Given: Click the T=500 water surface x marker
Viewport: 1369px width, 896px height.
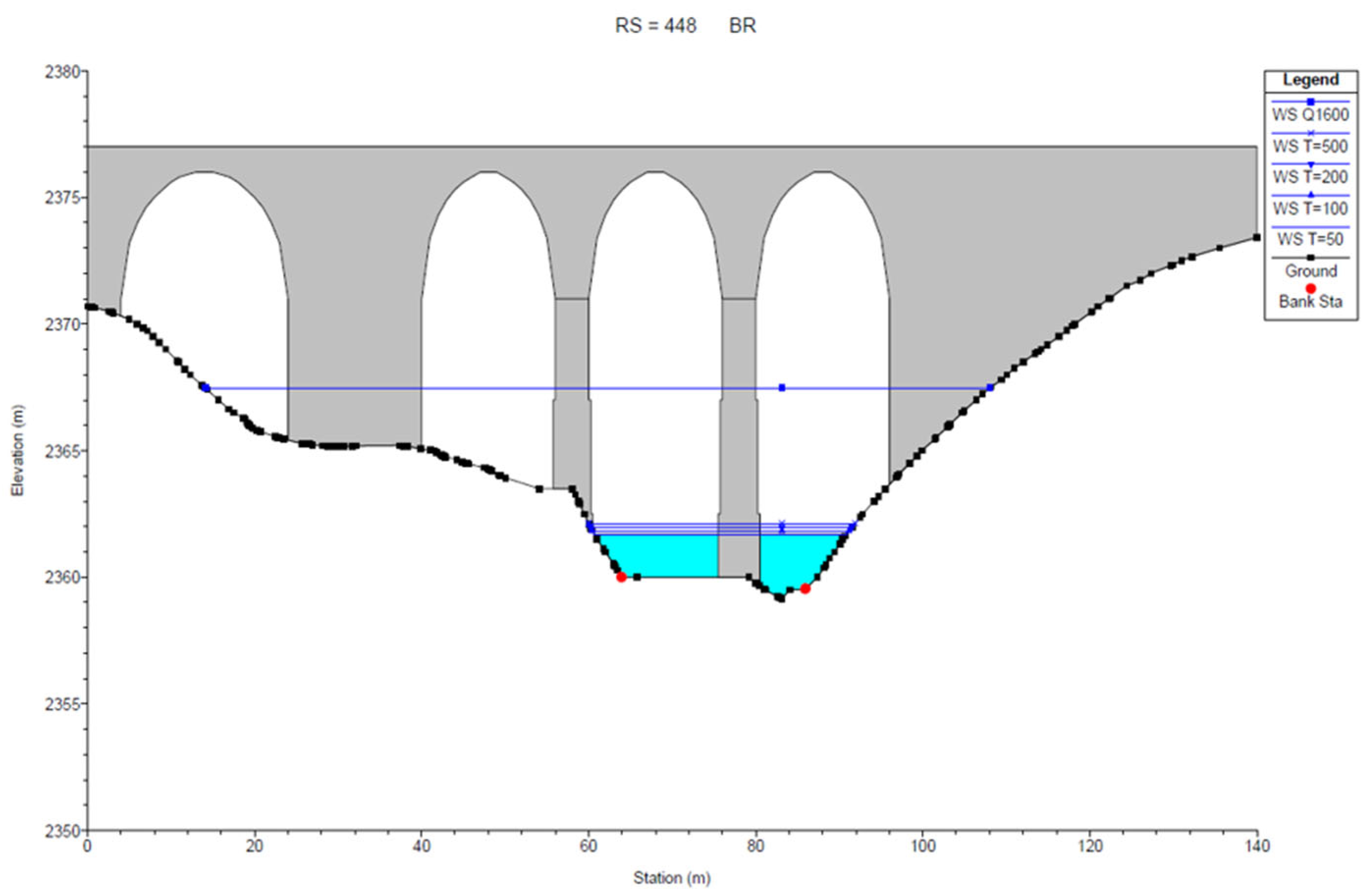Looking at the screenshot, I should pyautogui.click(x=782, y=524).
